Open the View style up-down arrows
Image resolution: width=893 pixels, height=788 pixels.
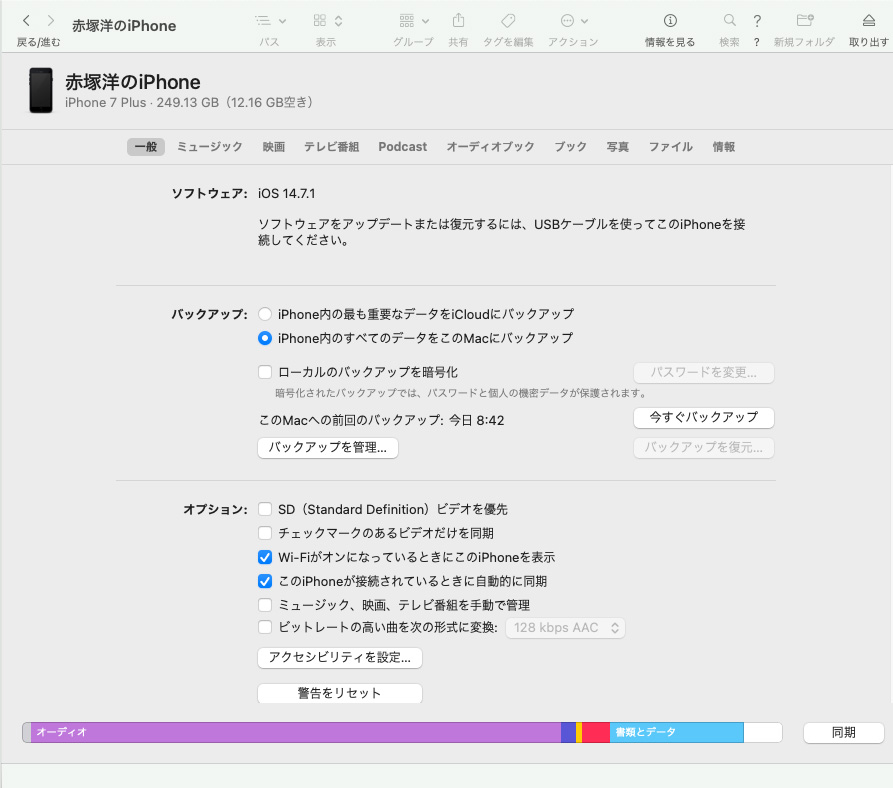pos(338,21)
